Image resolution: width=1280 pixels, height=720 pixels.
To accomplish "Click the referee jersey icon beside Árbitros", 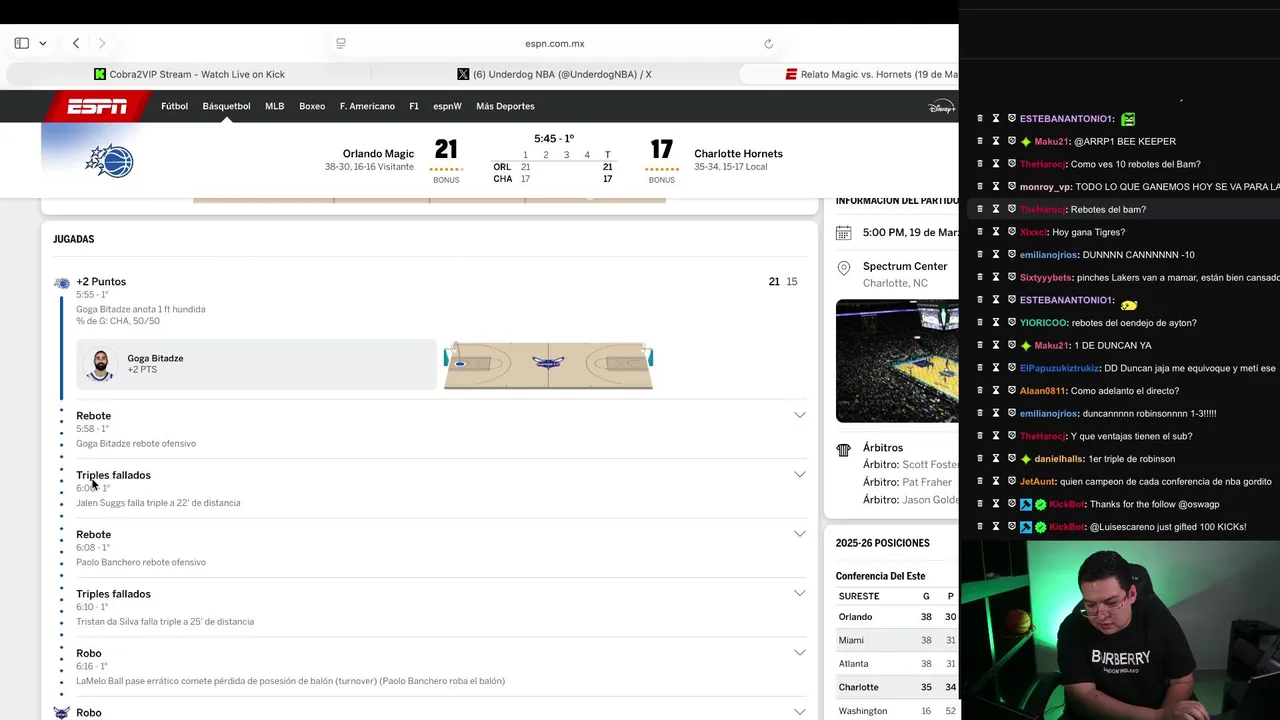I will coord(843,450).
